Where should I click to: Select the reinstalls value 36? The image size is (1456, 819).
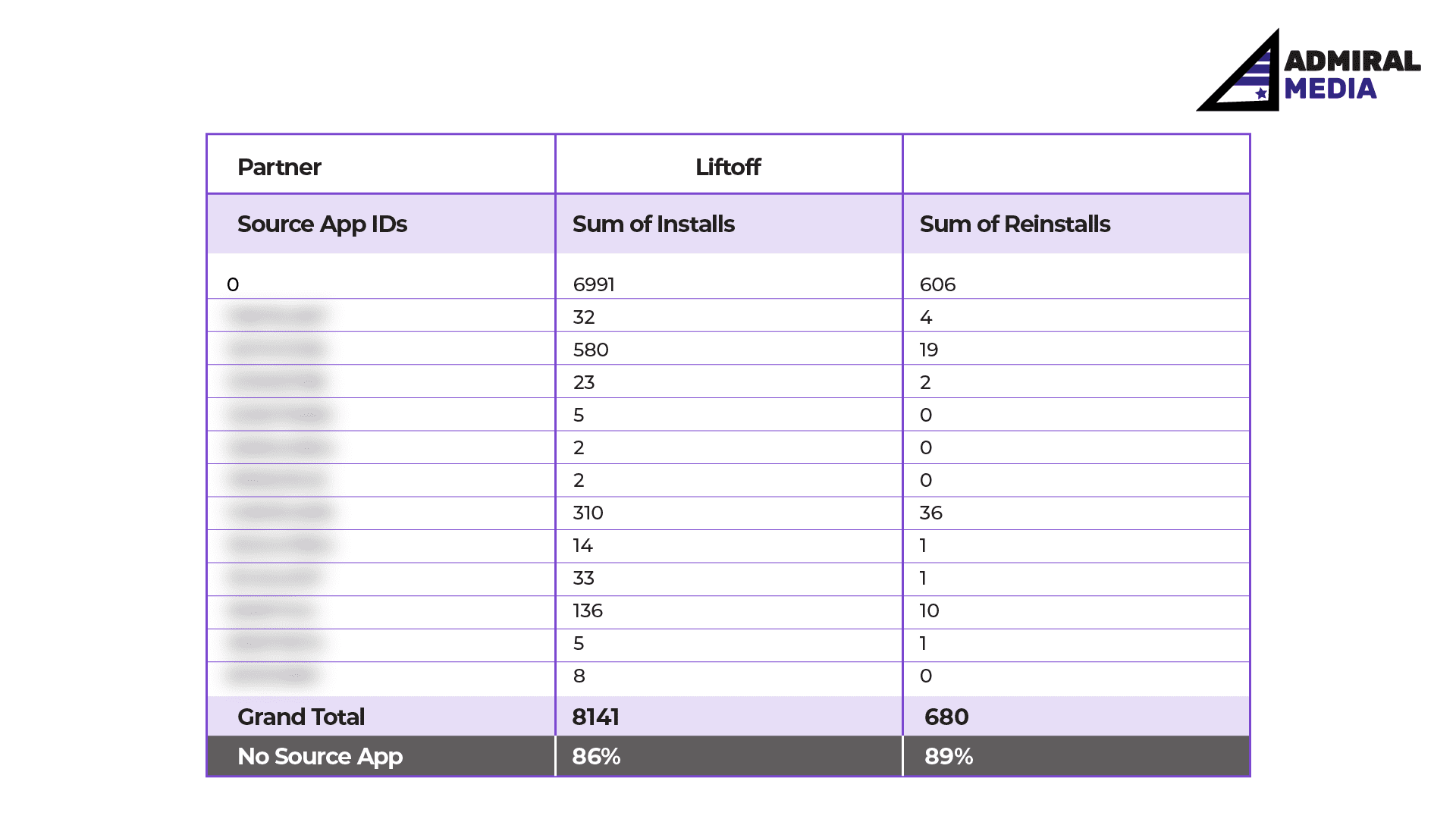pyautogui.click(x=931, y=513)
